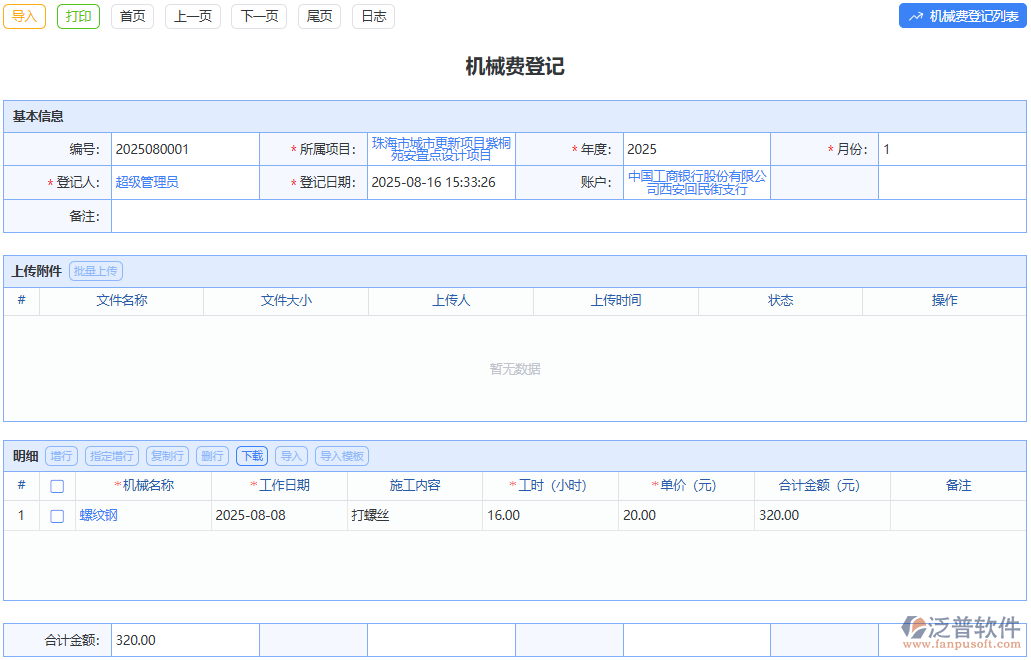
Task: Check the checkbox for 螺纹钢 row
Action: 57,515
